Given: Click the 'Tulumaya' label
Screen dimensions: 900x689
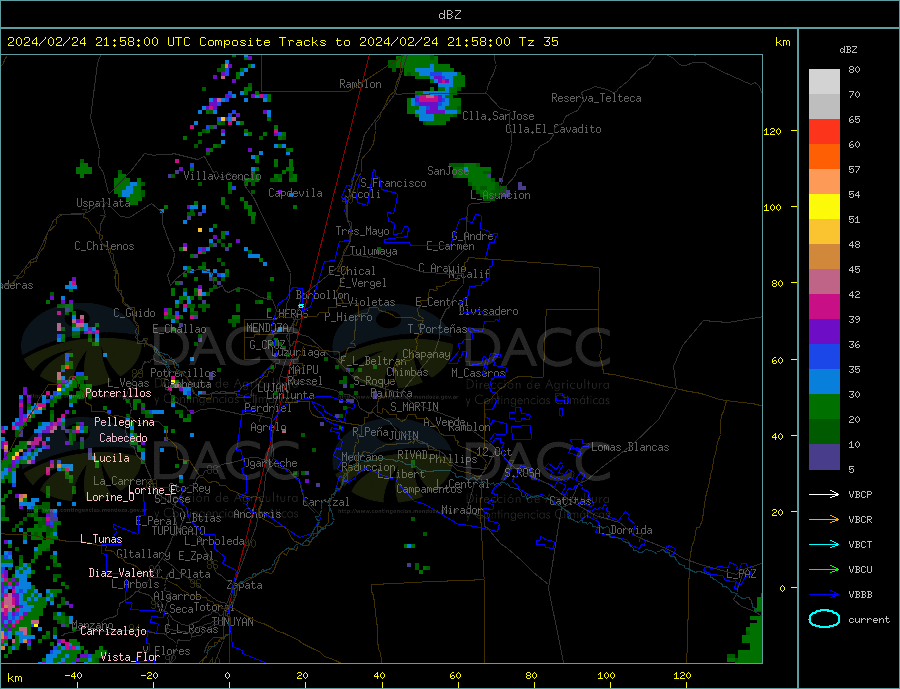Looking at the screenshot, I should point(374,251).
